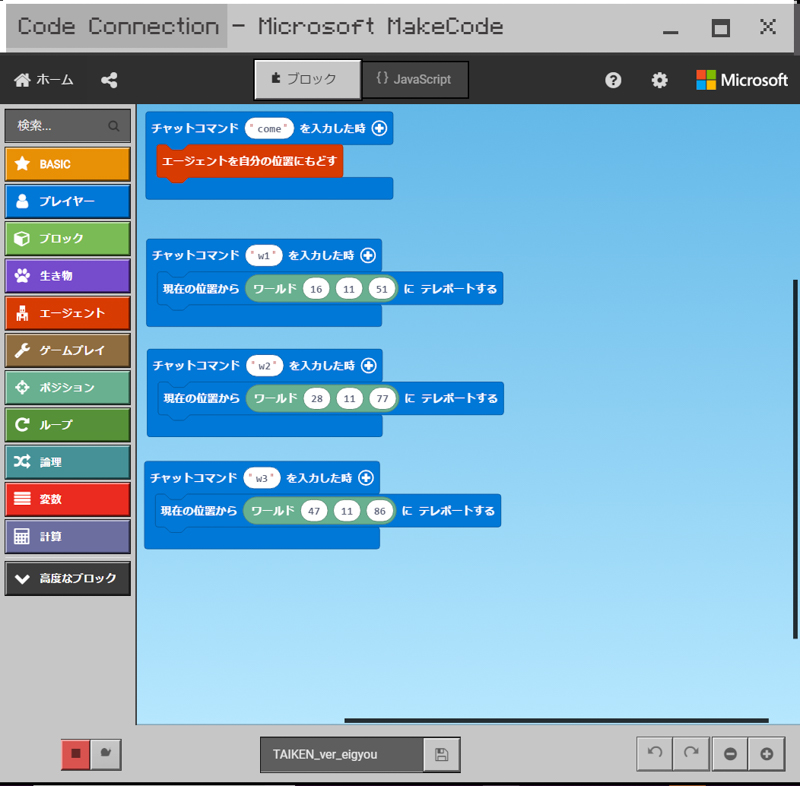Screen dimensions: 800x786
Task: Click the workspace horizontal scrollbar
Action: (556, 720)
